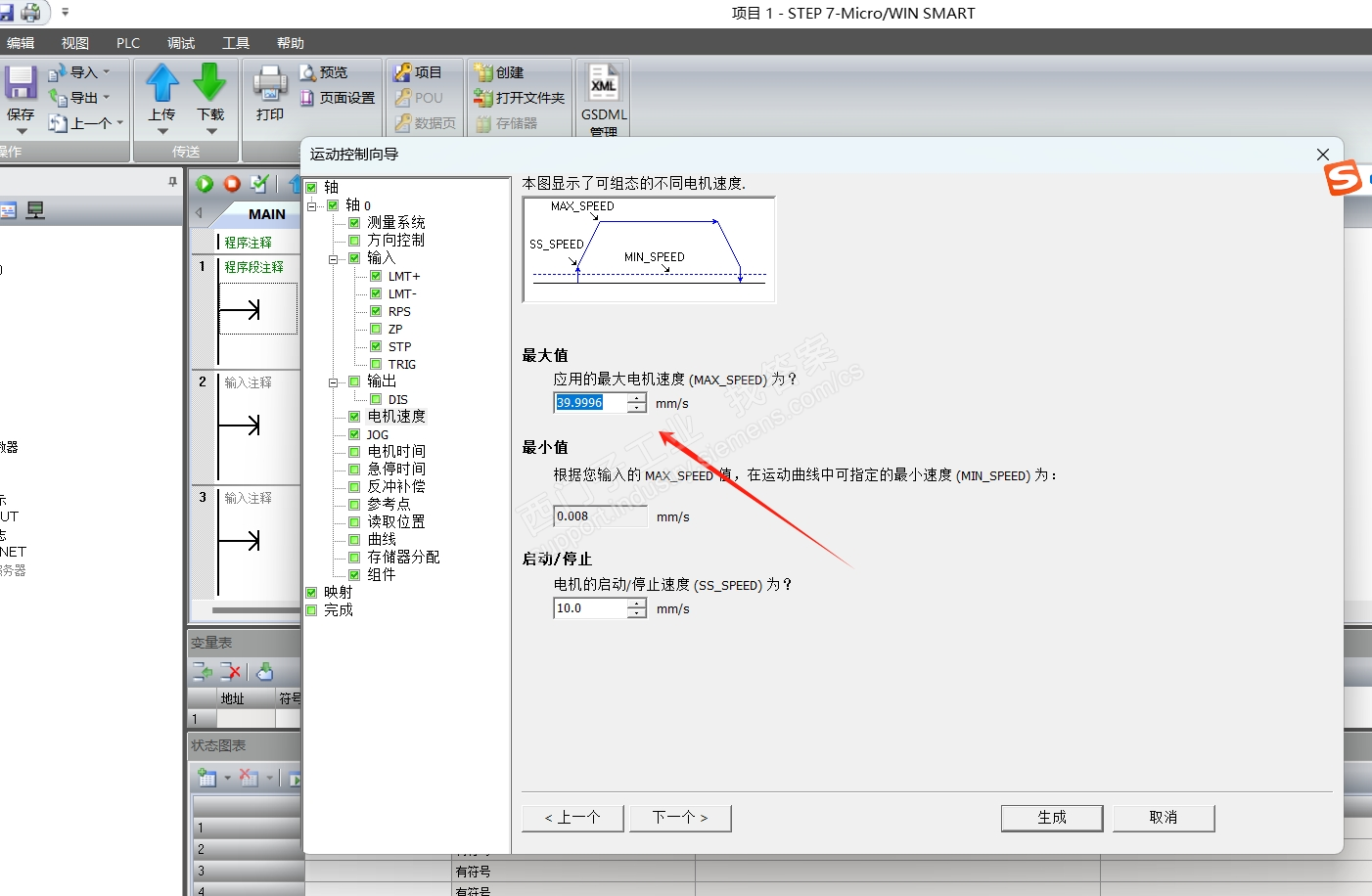Open the Save (保存) dropdown arrow
The width and height of the screenshot is (1372, 896).
click(x=21, y=131)
